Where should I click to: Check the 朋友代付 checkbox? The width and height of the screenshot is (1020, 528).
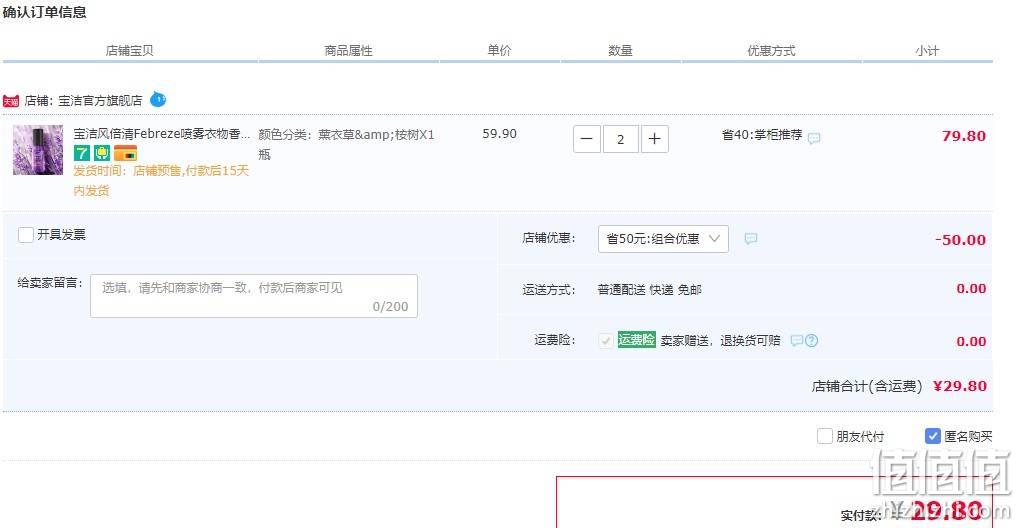pos(824,436)
